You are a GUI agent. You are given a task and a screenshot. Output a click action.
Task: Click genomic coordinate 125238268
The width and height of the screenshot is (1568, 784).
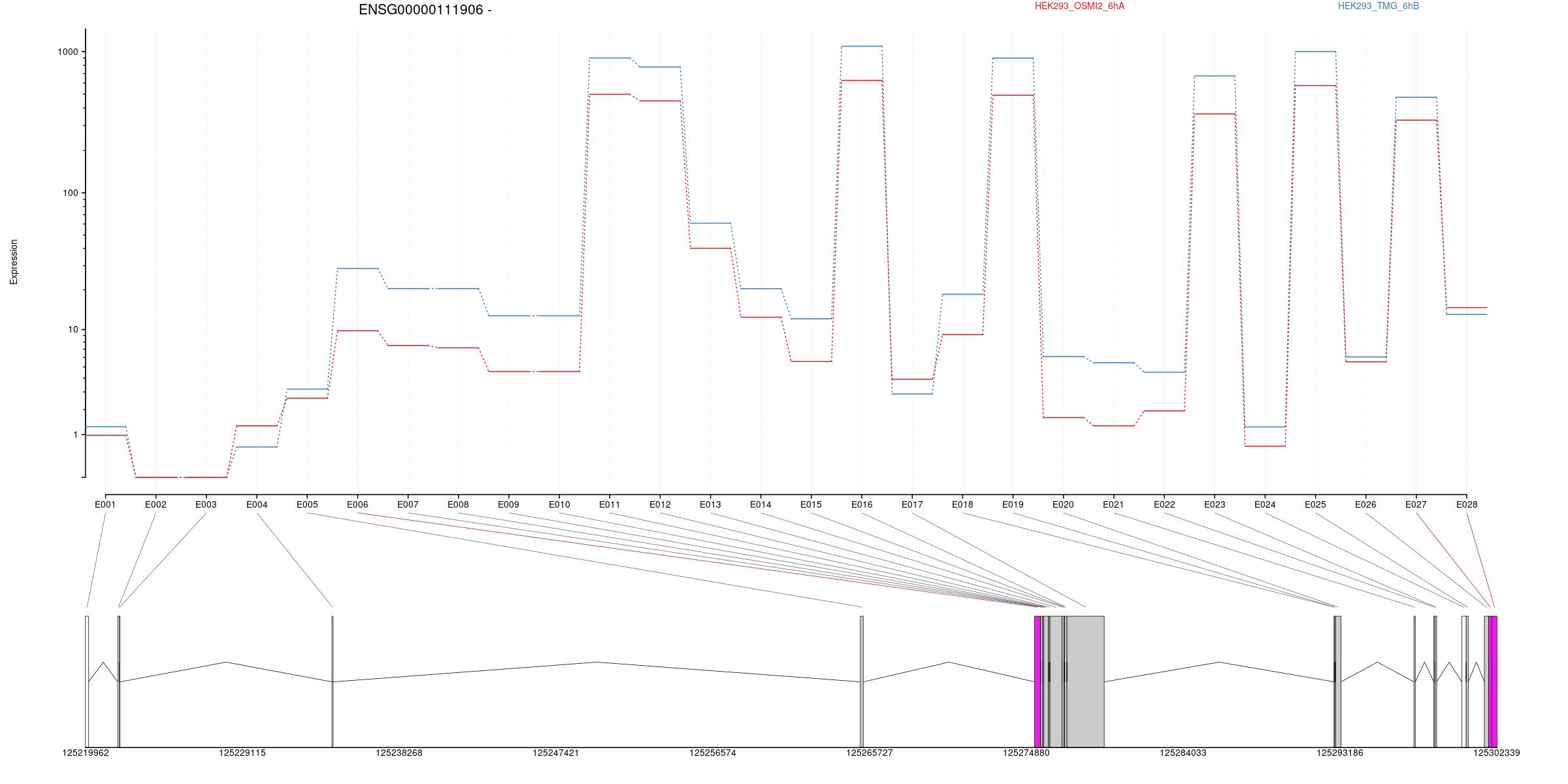[x=399, y=753]
